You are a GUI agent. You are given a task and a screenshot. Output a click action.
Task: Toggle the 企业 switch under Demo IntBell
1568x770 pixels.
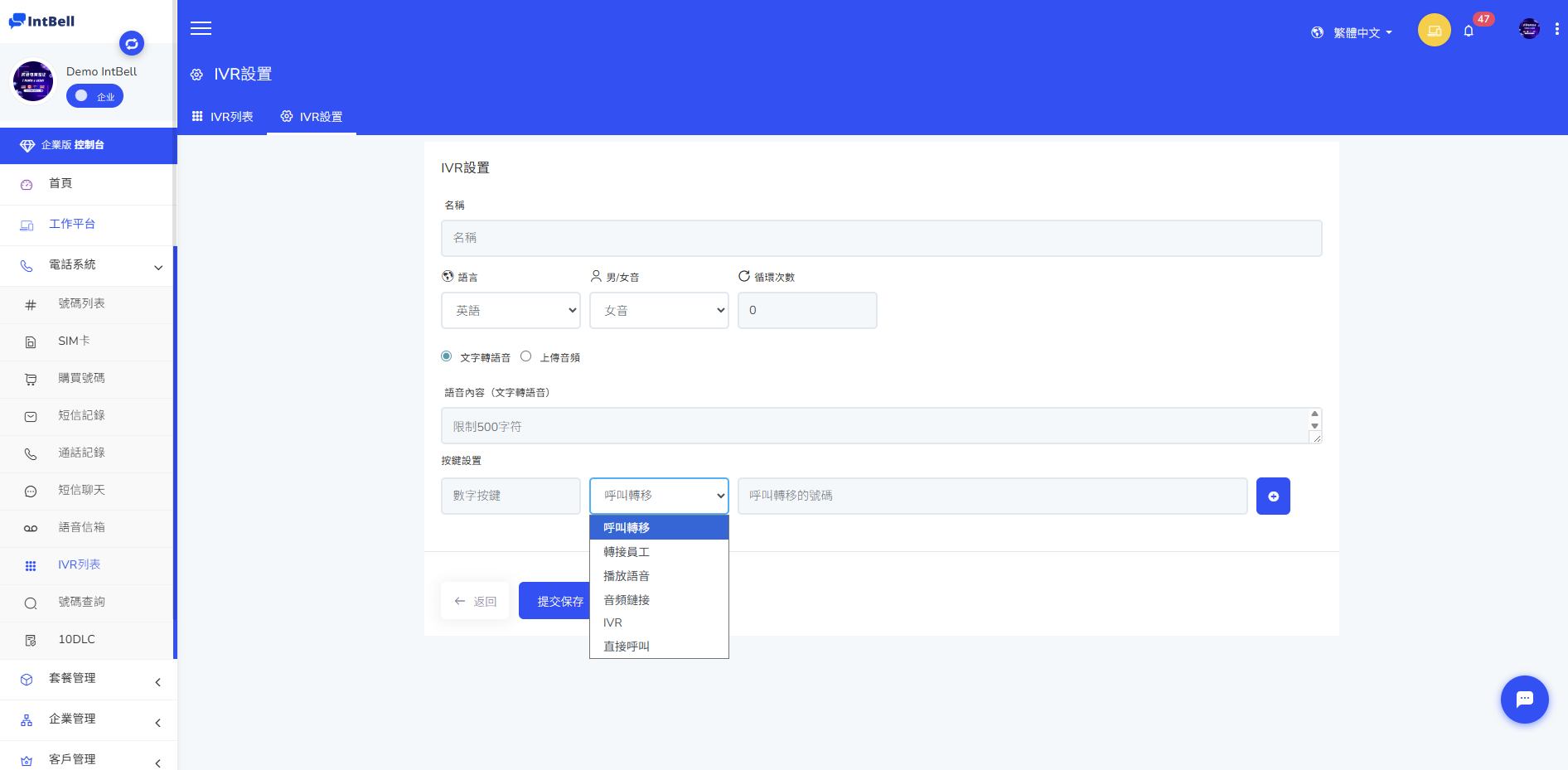[x=94, y=96]
